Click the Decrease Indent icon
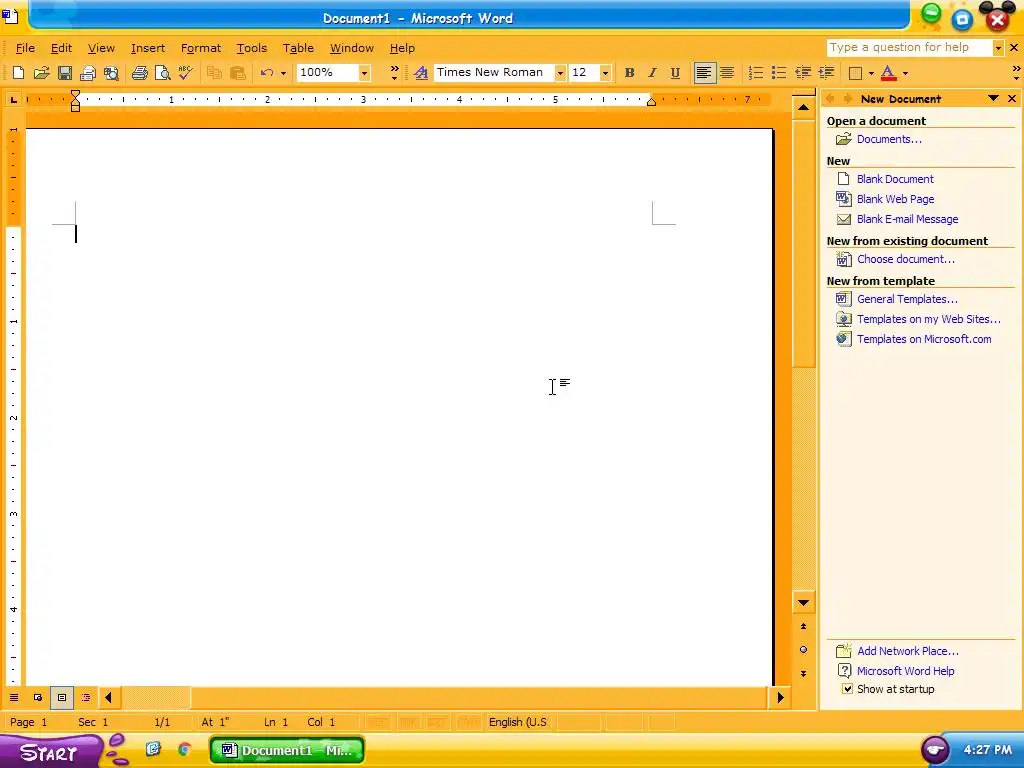 pyautogui.click(x=803, y=72)
